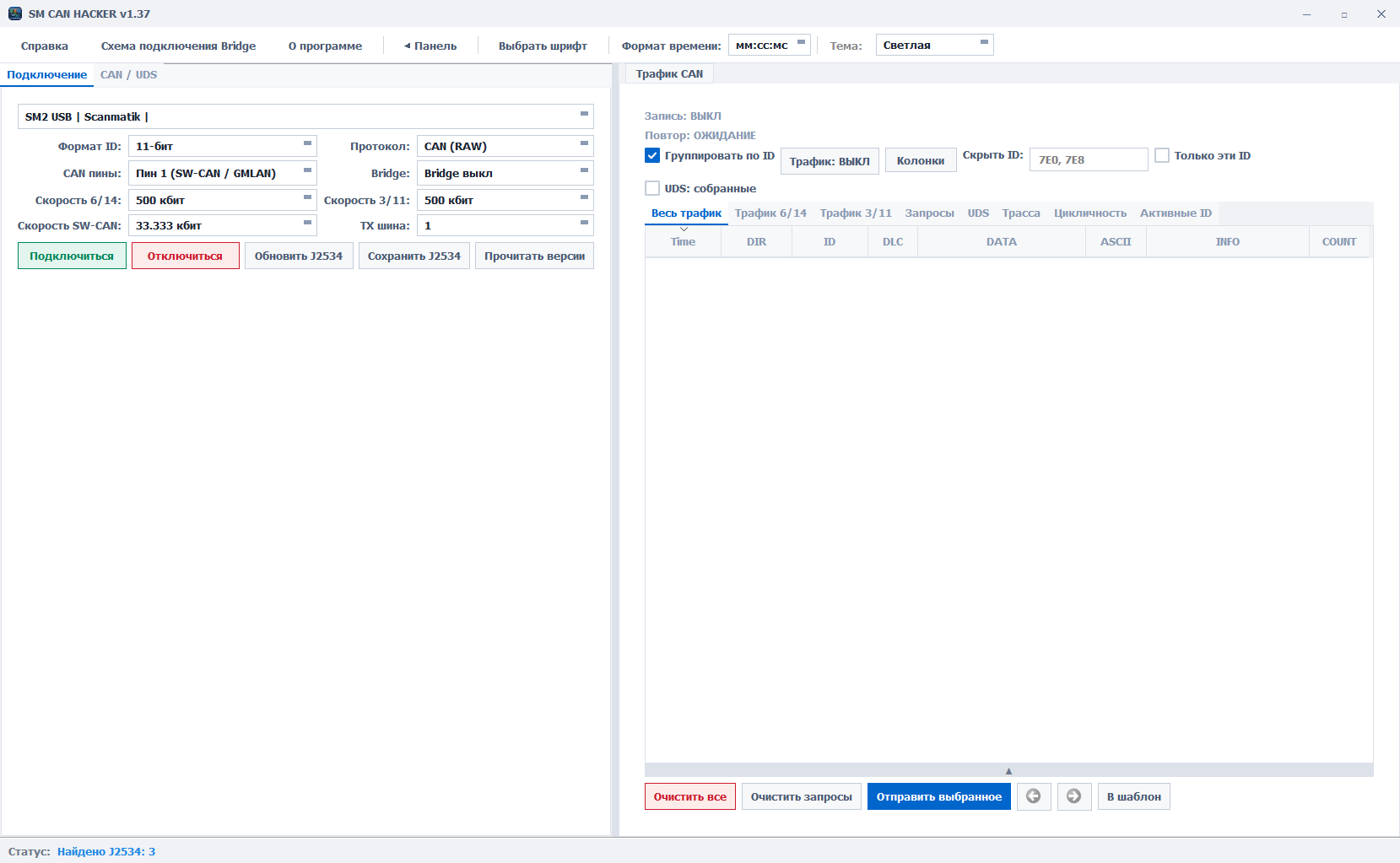The image size is (1400, 863).
Task: Sort by the Time column header
Action: [x=683, y=241]
